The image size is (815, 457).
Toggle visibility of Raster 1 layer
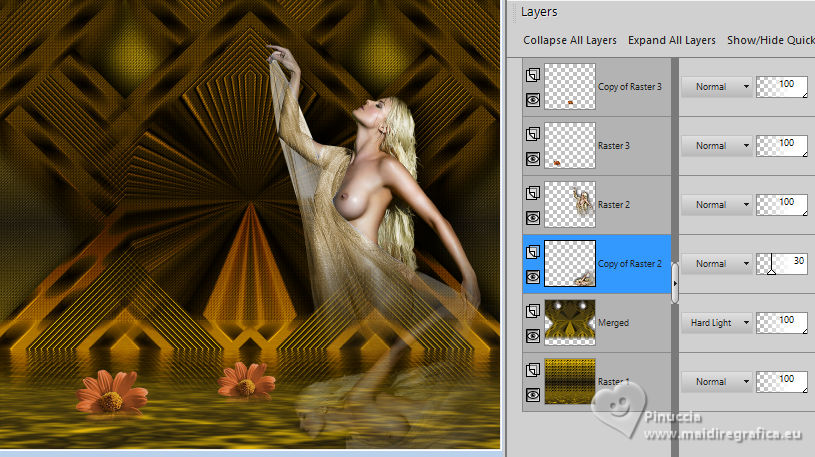click(x=533, y=395)
